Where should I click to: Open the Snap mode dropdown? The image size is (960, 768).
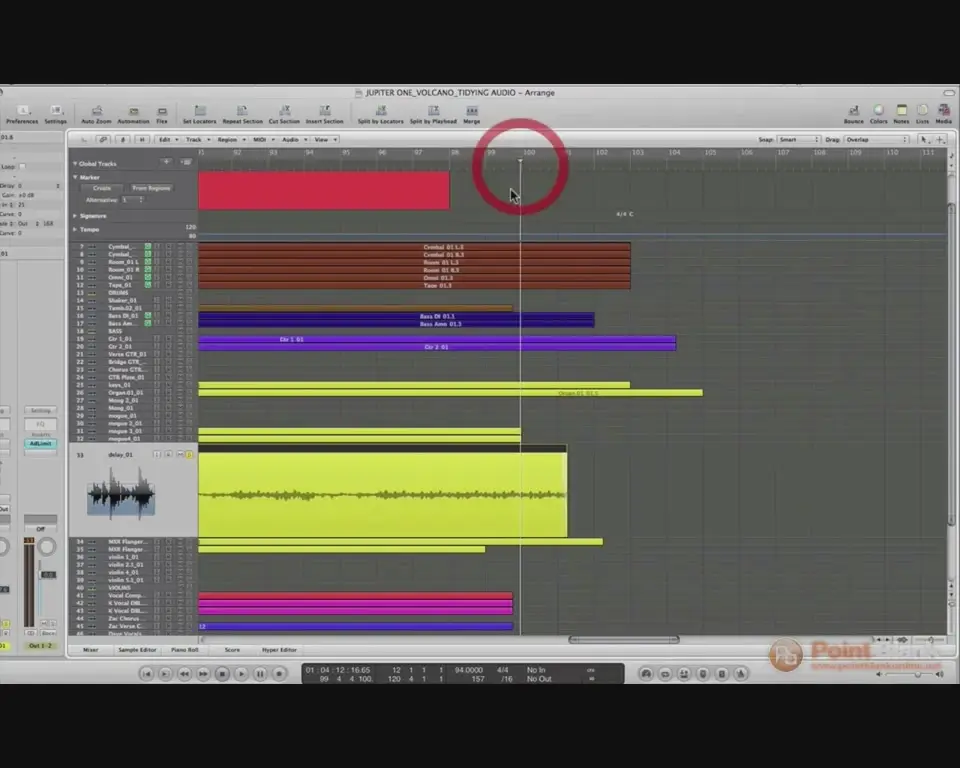click(798, 140)
